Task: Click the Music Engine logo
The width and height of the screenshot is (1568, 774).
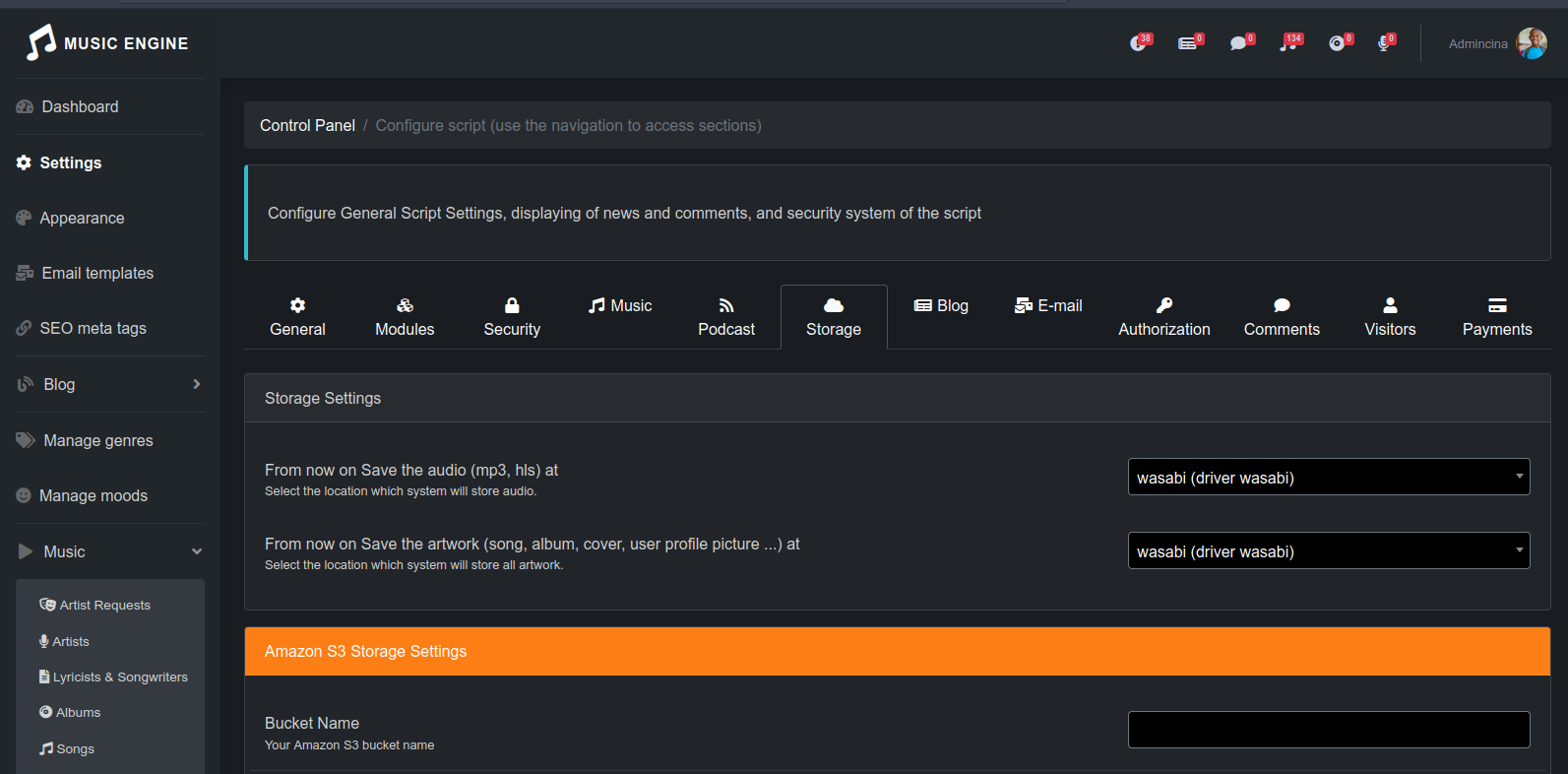Action: pos(108,43)
